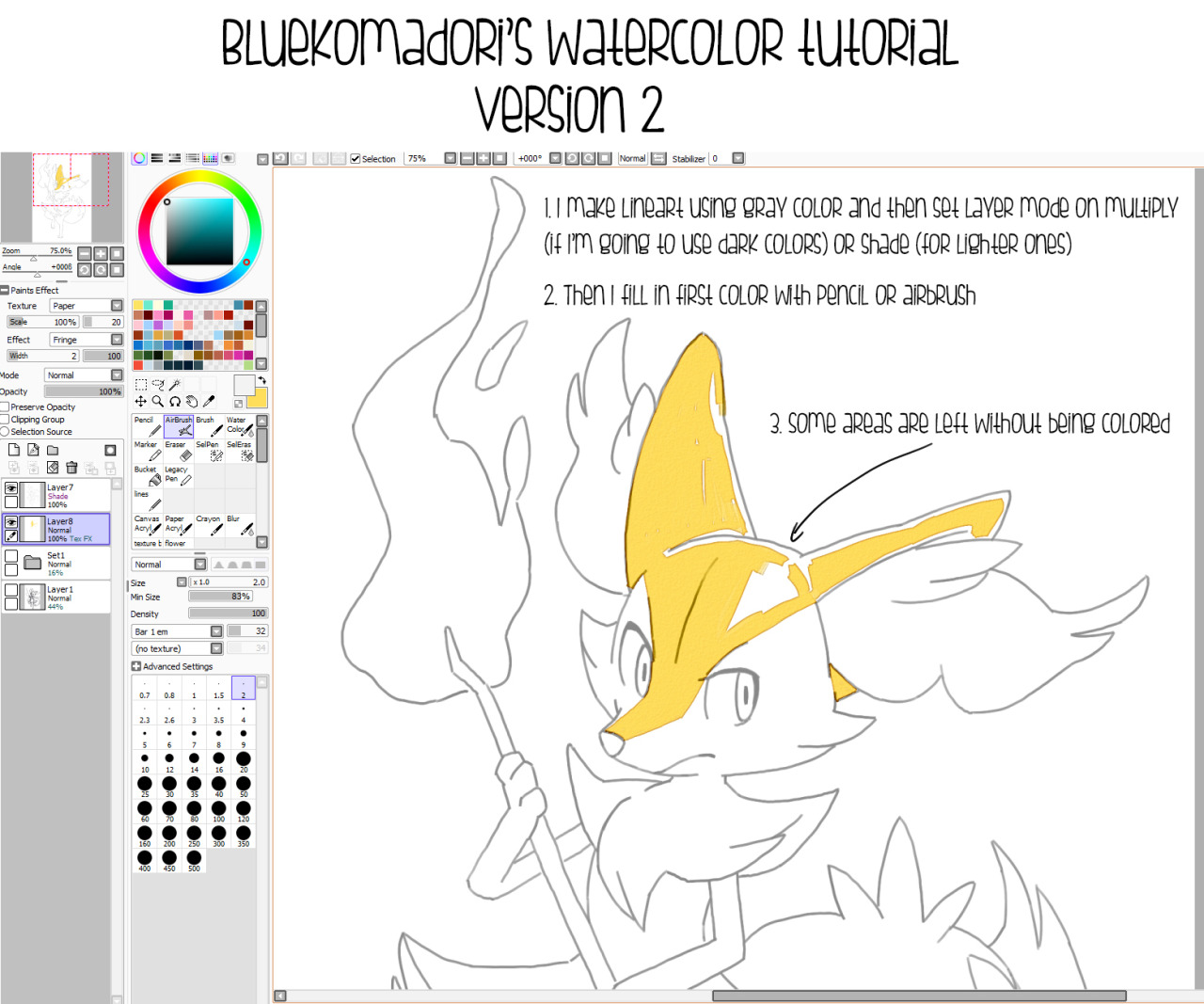Screen dimensions: 1204x1004
Task: Choose brush size 10 preset
Action: tap(145, 761)
